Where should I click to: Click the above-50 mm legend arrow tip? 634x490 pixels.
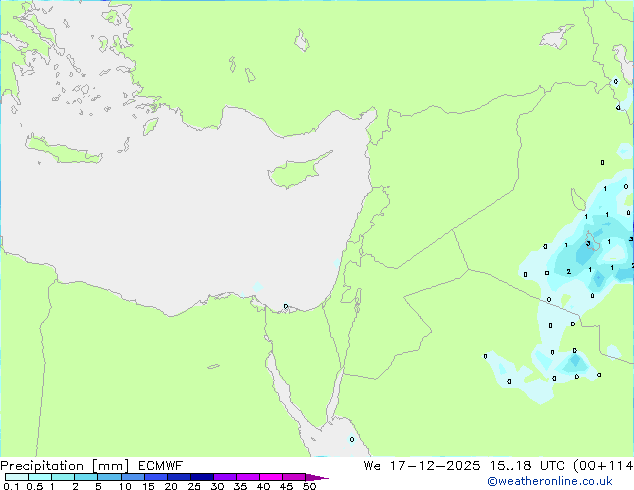click(317, 477)
